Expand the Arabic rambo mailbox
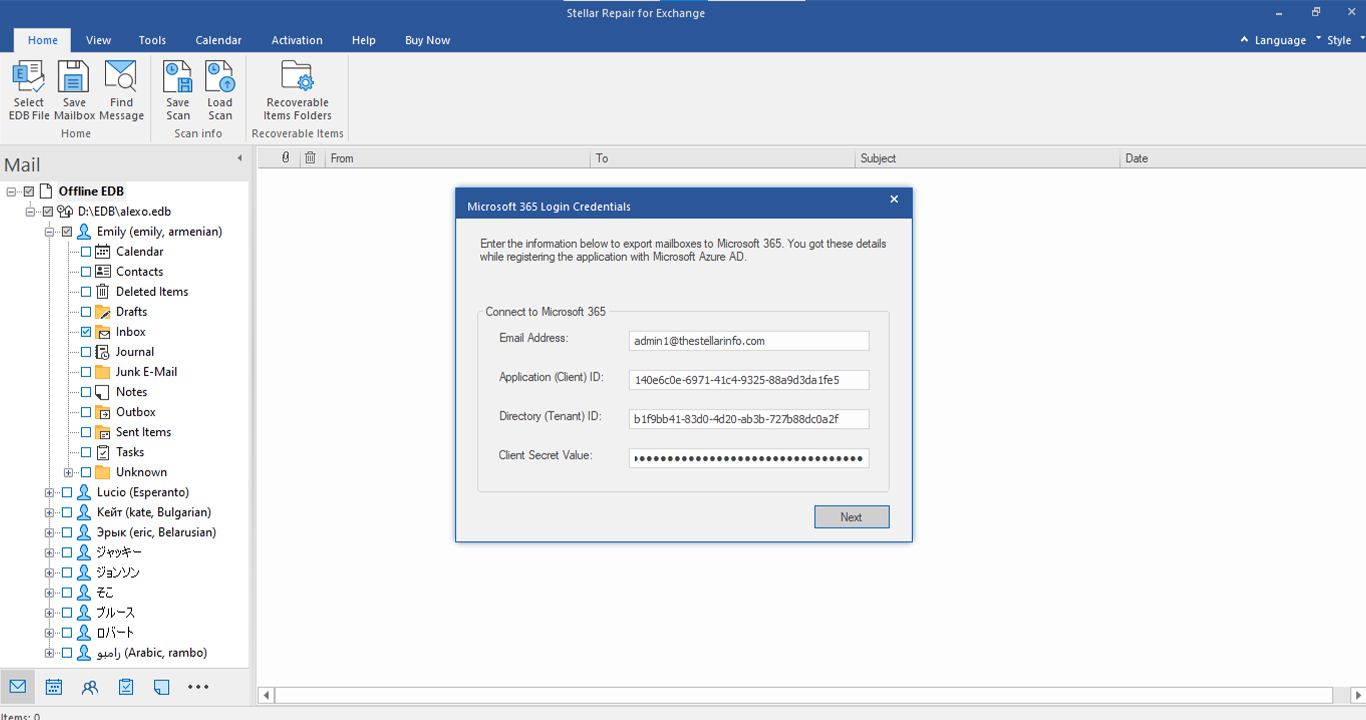 pos(49,653)
